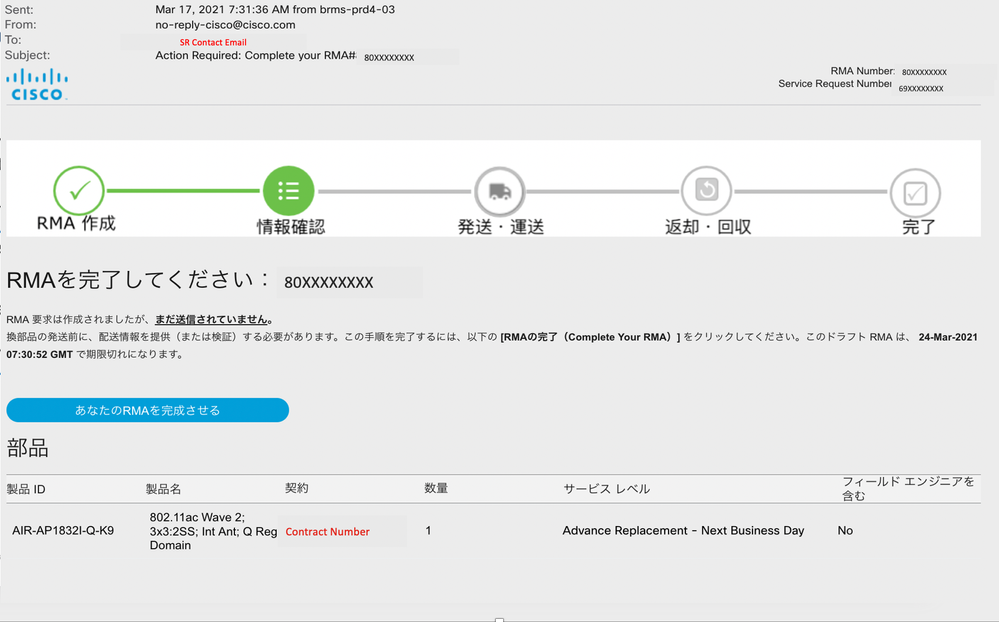Click the 製品 ID column header
999x622 pixels.
(26, 489)
